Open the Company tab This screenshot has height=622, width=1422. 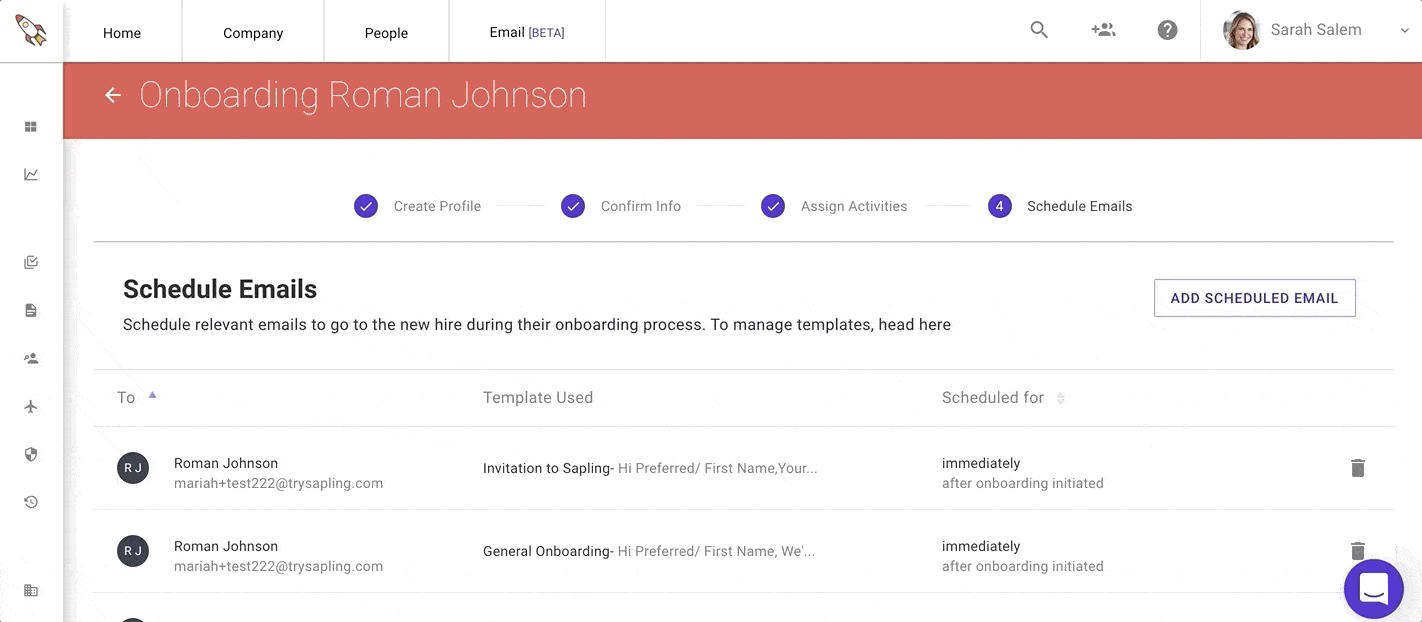point(253,33)
